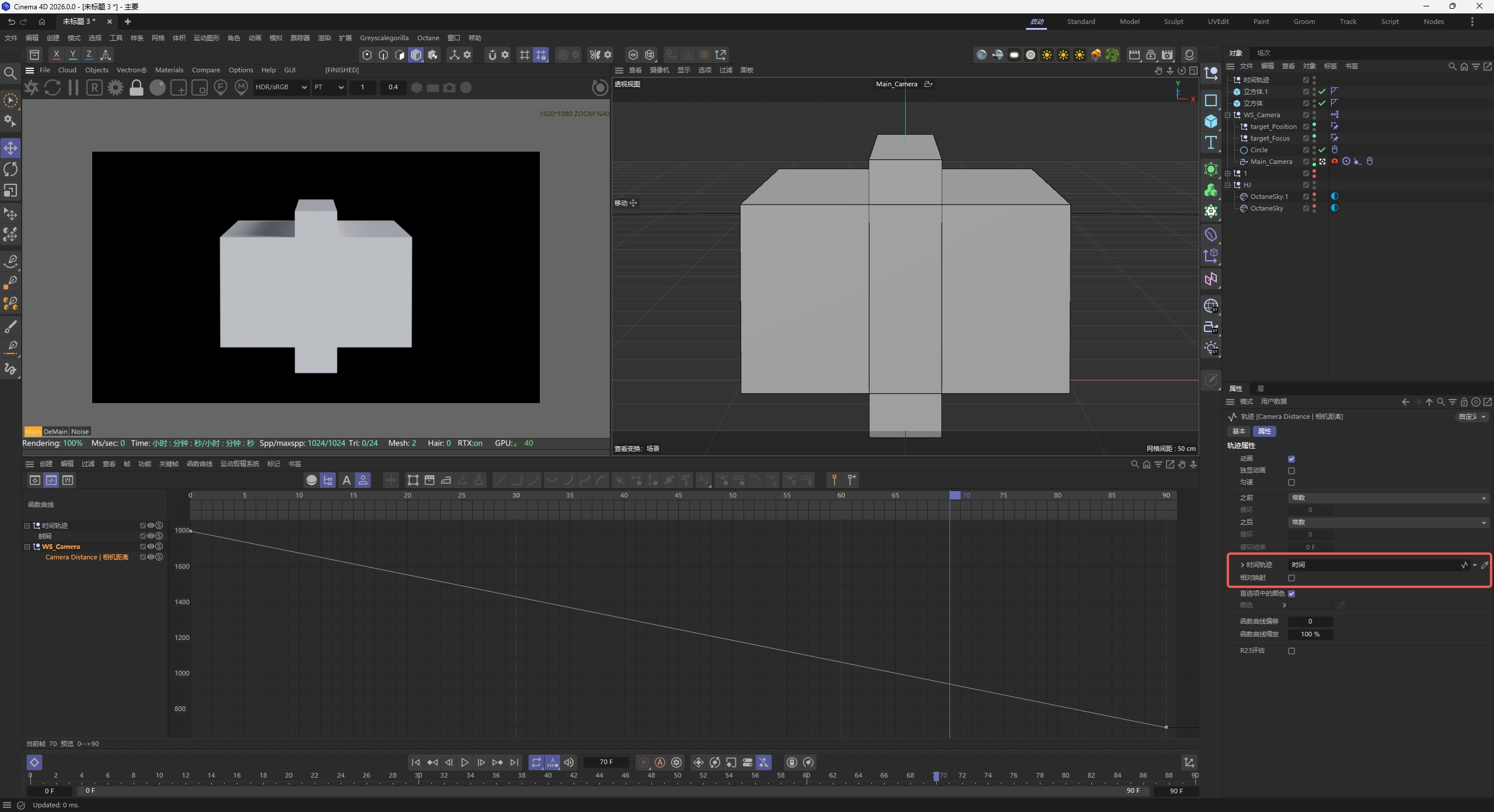Switch to the Sculpt layout tab
The image size is (1494, 812).
coord(1173,22)
